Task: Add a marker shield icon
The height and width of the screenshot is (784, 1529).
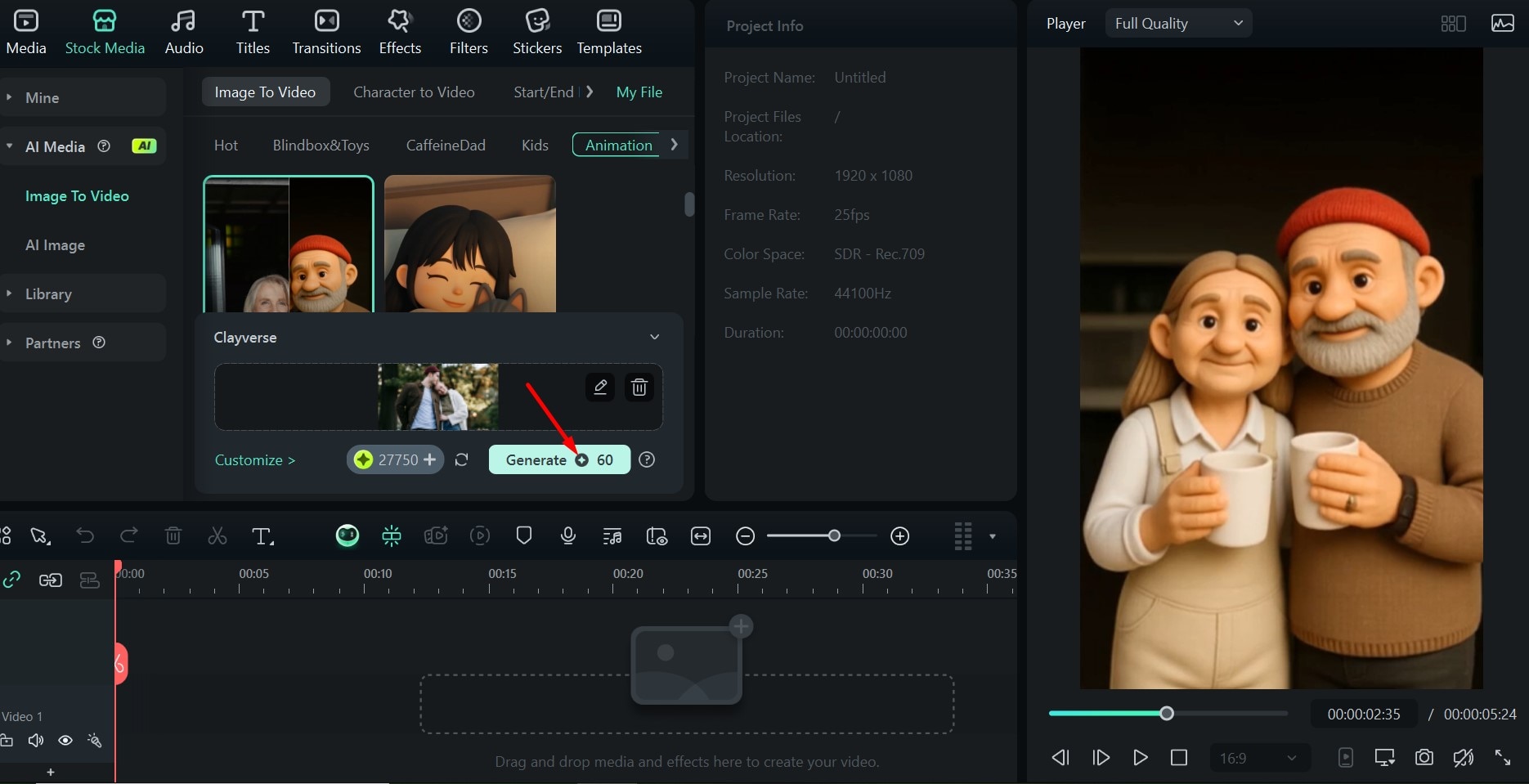Action: (x=524, y=535)
